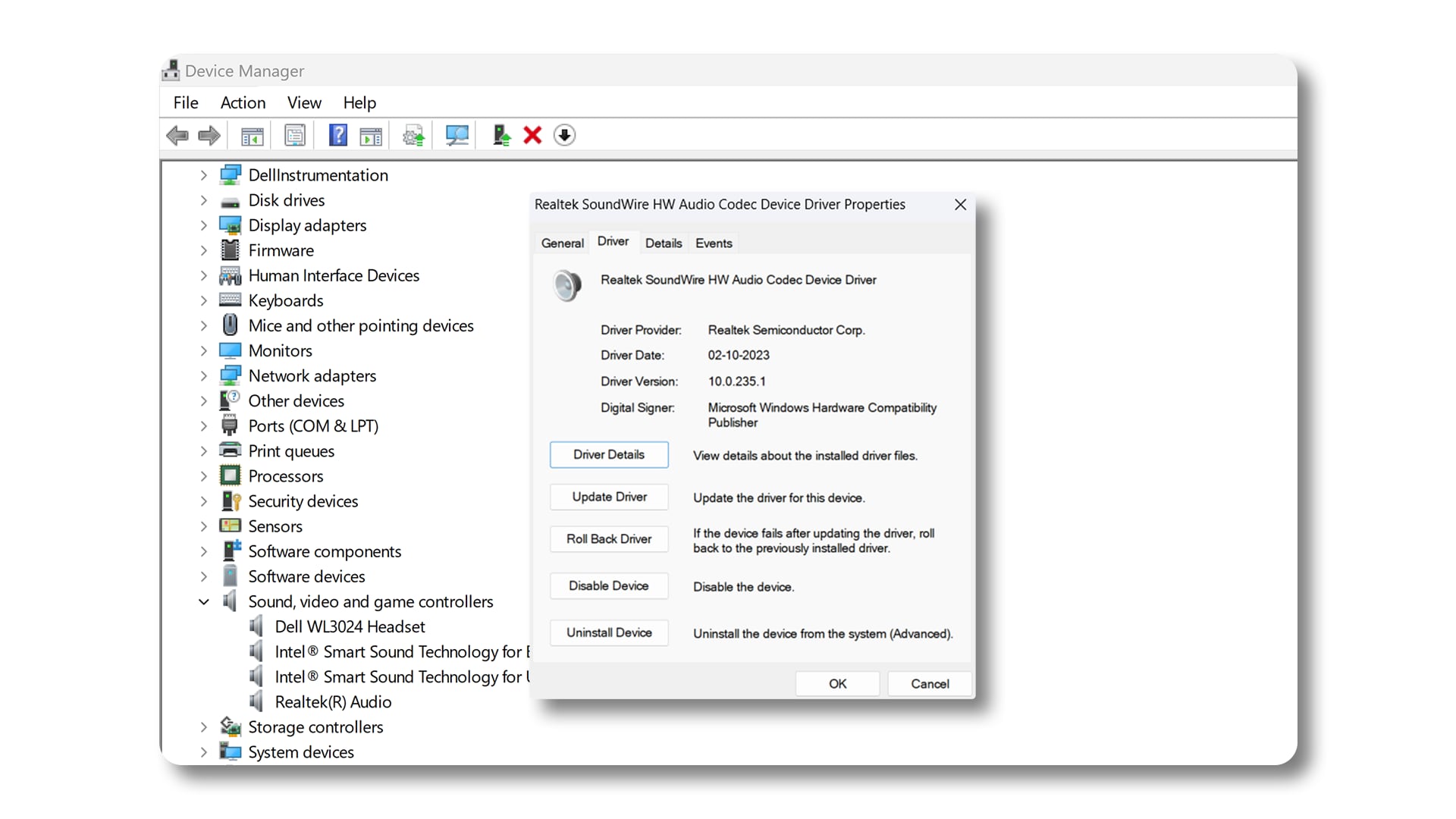The width and height of the screenshot is (1456, 819).
Task: Expand the Processors category tree
Action: click(204, 476)
